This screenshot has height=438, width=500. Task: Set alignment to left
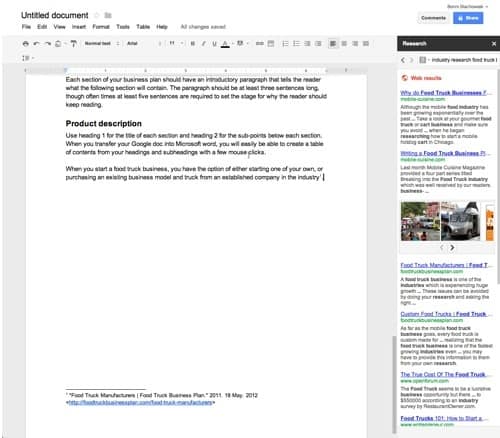pos(333,44)
